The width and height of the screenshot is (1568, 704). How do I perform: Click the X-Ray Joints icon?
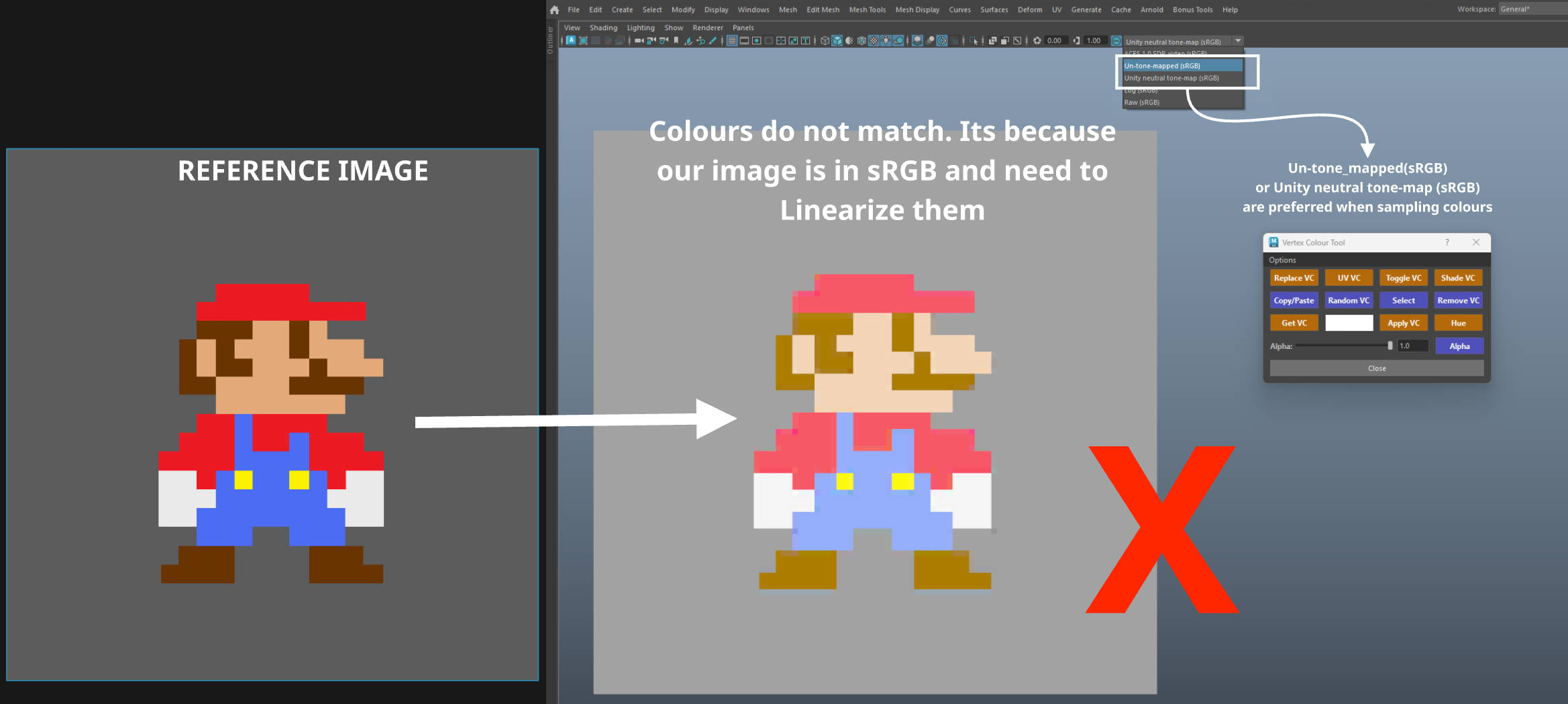(1017, 41)
